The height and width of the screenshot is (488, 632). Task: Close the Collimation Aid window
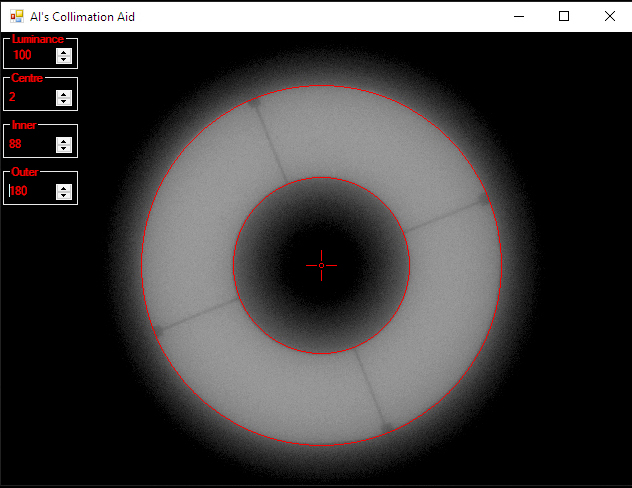(609, 17)
